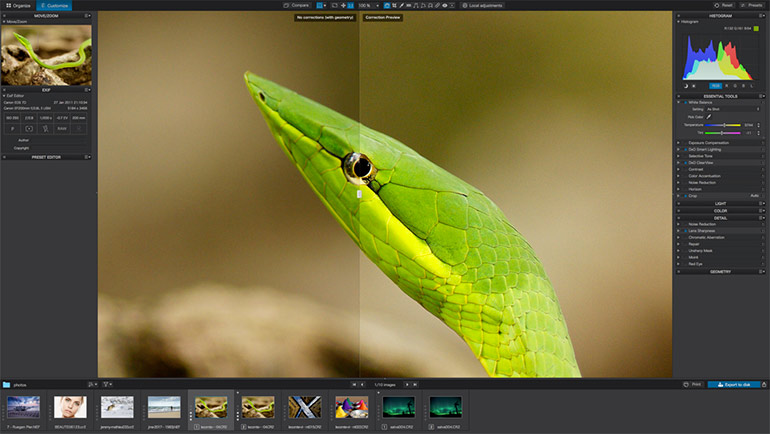Select the RGB histogram channel button
Image resolution: width=770 pixels, height=434 pixels.
(715, 86)
